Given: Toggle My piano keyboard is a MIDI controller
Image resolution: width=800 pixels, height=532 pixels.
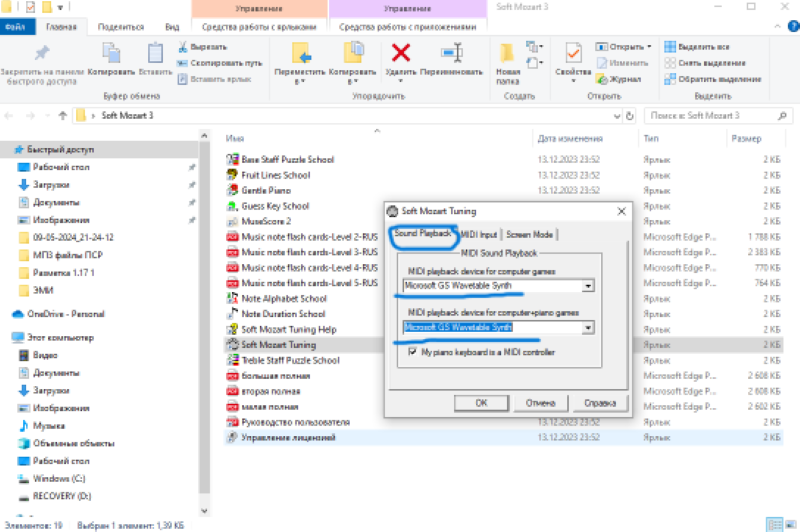Looking at the screenshot, I should tap(412, 352).
